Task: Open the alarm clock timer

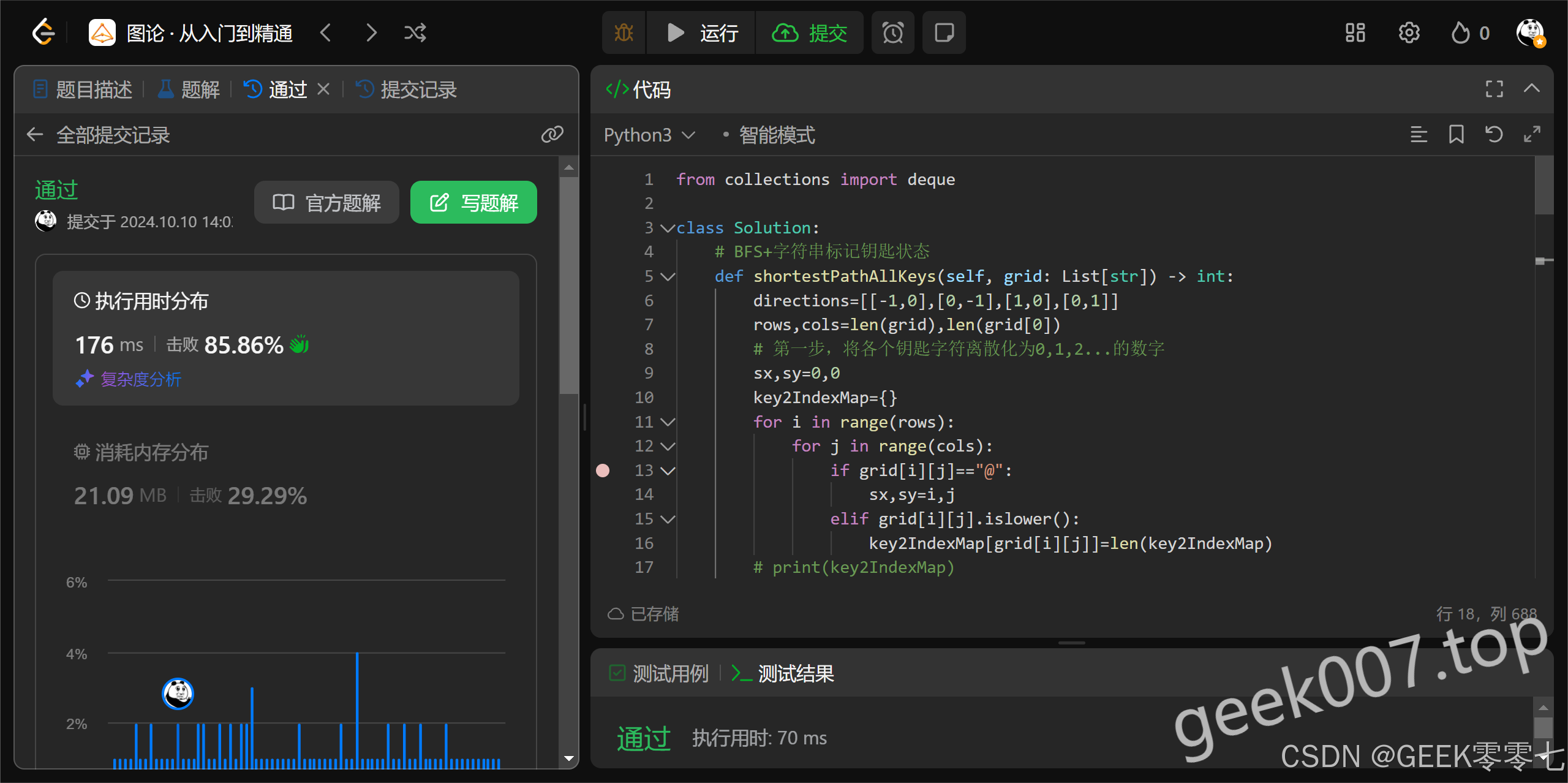Action: 892,32
